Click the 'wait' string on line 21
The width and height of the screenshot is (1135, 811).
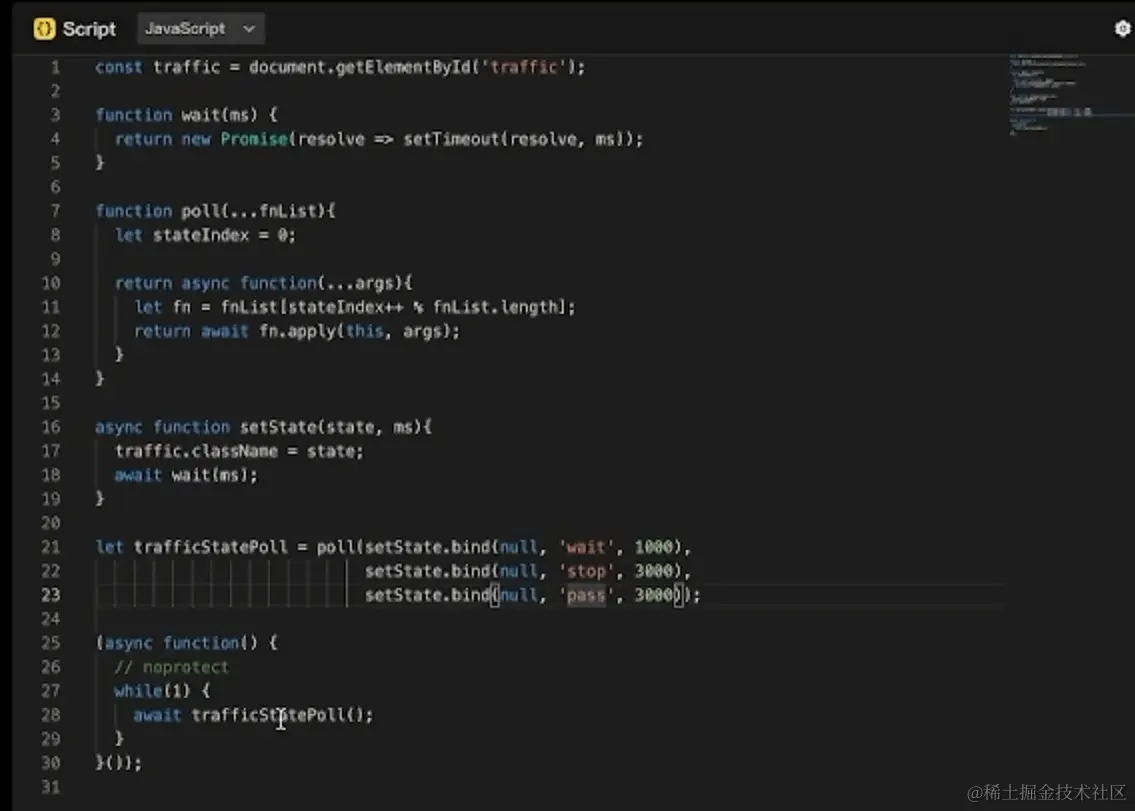[x=586, y=547]
